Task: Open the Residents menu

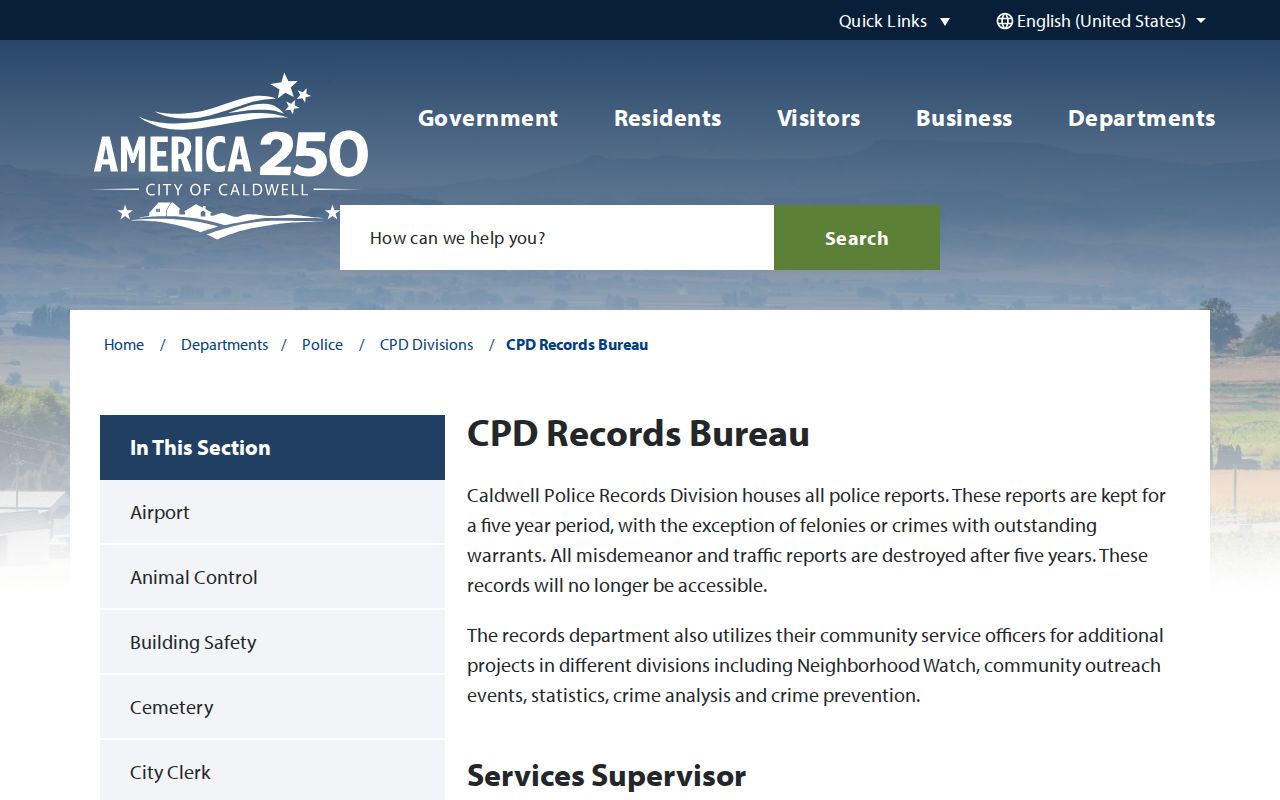Action: 667,118
